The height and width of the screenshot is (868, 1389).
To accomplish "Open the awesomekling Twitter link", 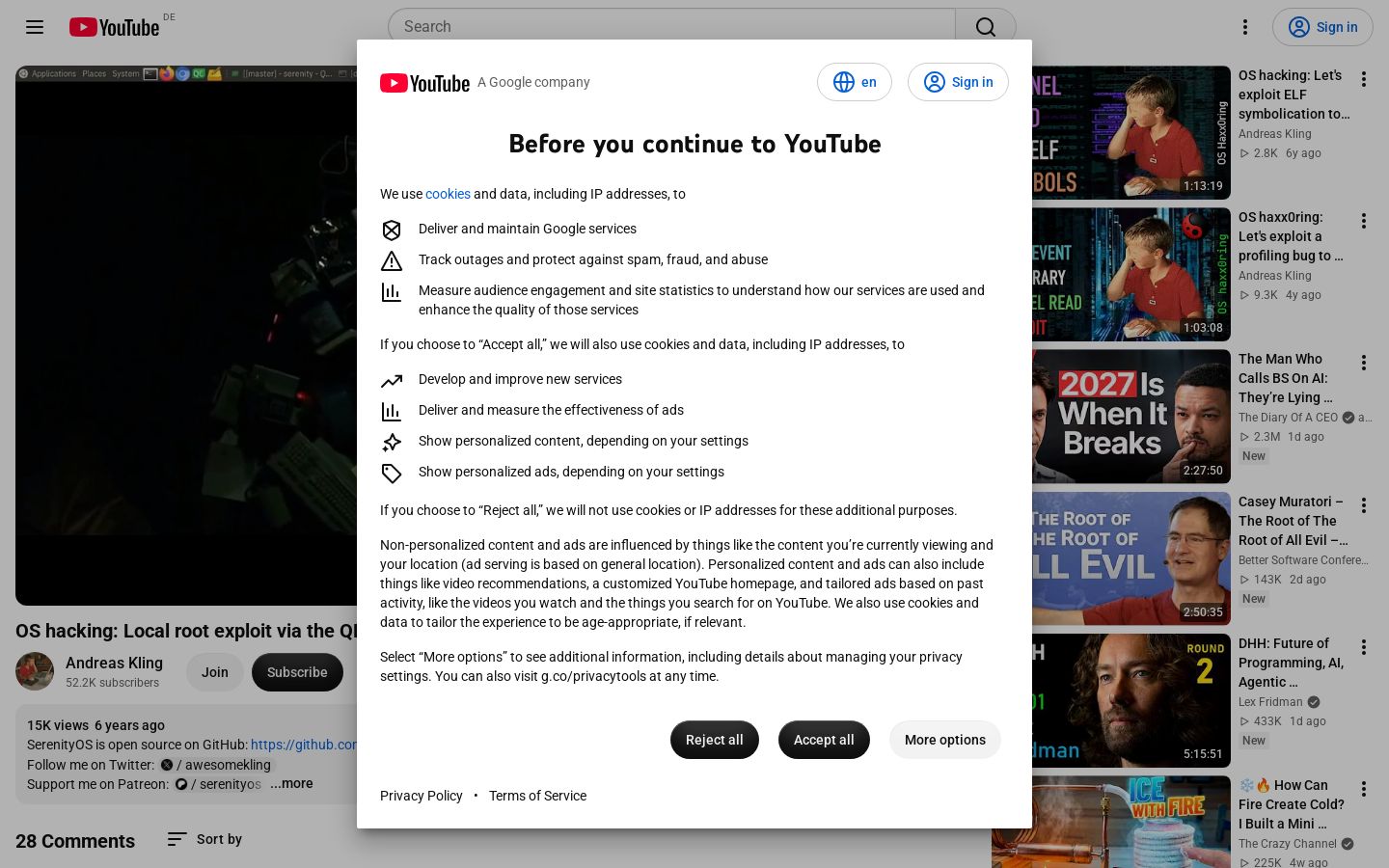I will (217, 765).
